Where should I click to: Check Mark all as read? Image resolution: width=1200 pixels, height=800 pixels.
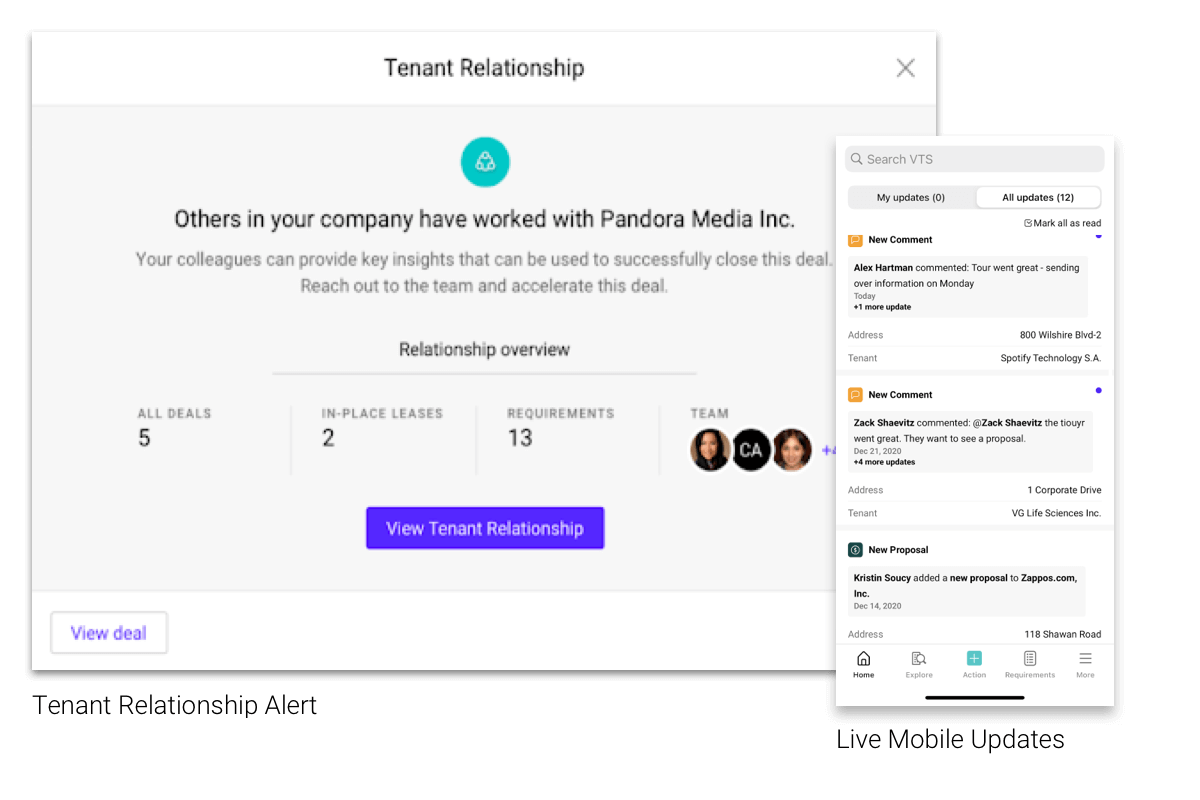click(1062, 223)
